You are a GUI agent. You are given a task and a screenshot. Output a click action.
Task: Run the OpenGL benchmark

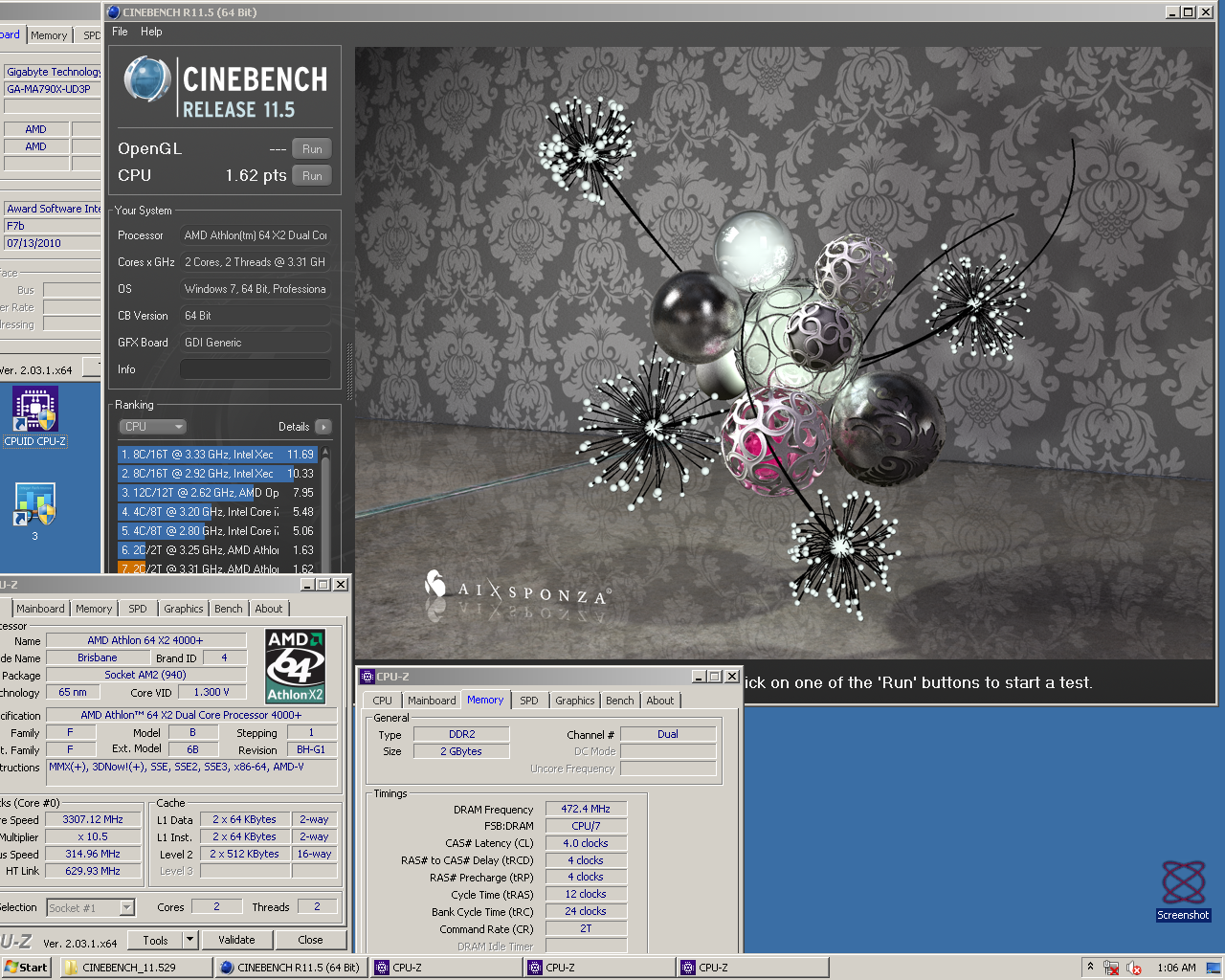pyautogui.click(x=312, y=149)
